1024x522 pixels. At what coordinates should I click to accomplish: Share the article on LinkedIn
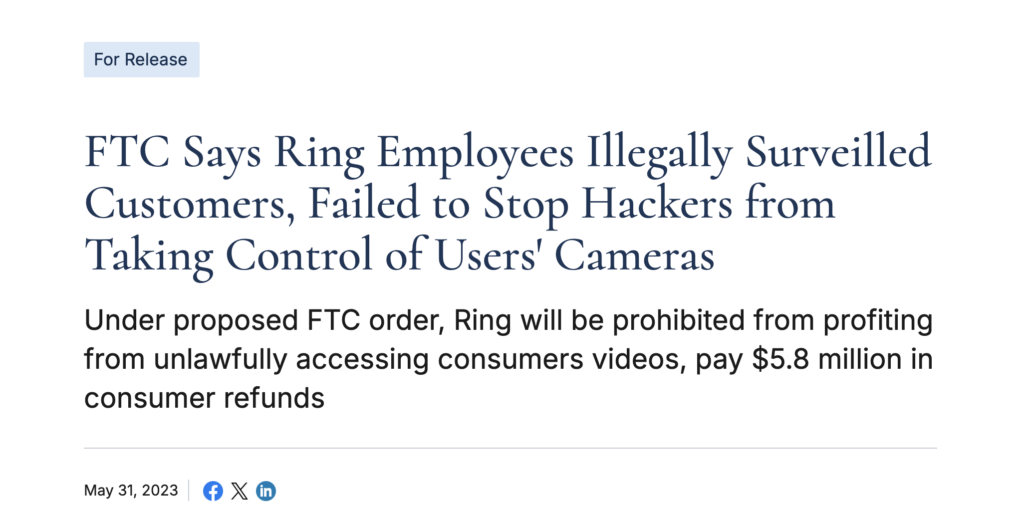266,491
